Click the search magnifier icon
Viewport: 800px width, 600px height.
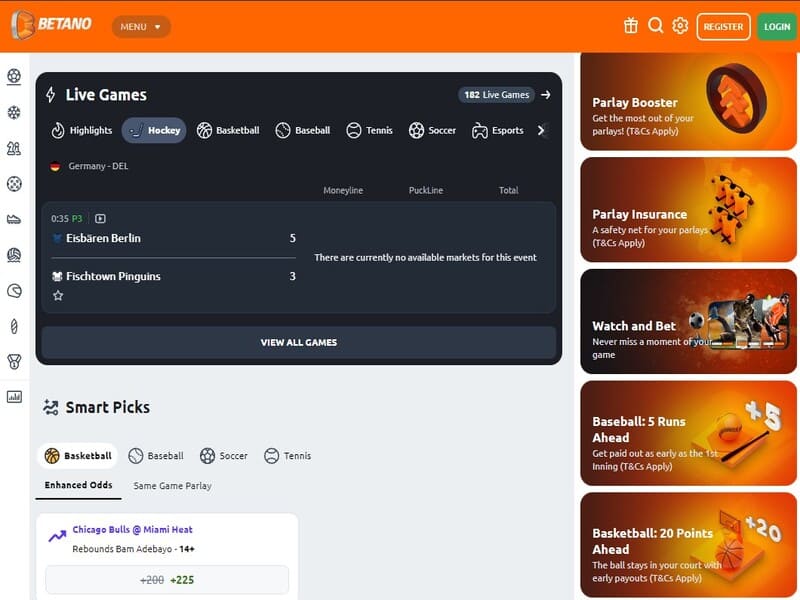click(x=655, y=26)
